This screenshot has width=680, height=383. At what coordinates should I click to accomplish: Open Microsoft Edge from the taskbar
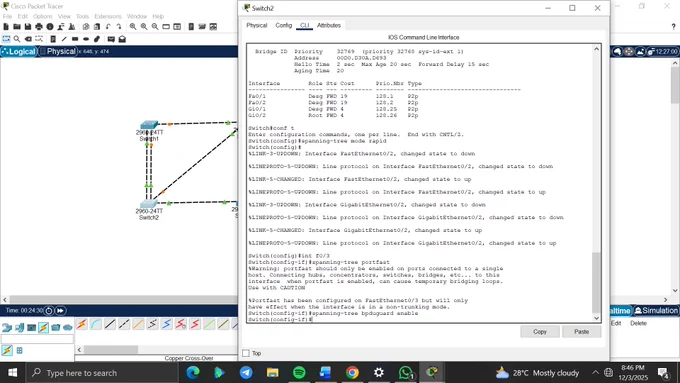[x=193, y=373]
